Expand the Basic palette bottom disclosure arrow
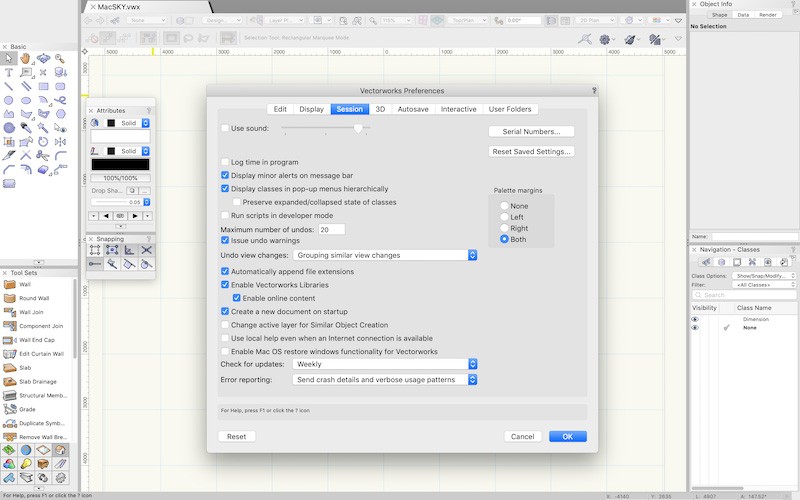800x500 pixels. pos(39,263)
